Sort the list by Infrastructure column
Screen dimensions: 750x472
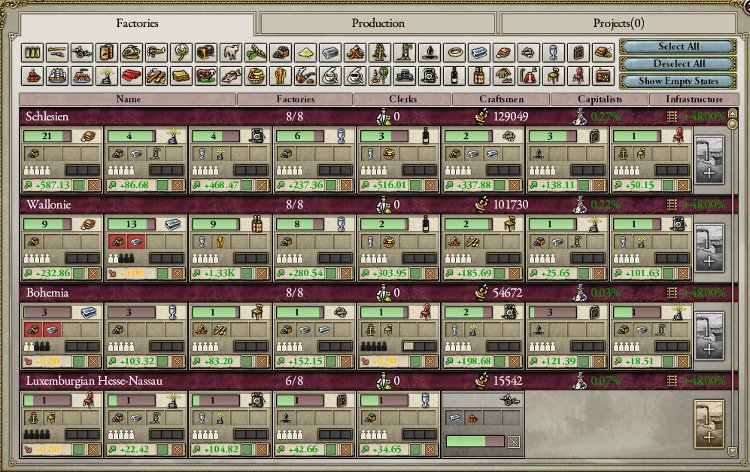(689, 99)
